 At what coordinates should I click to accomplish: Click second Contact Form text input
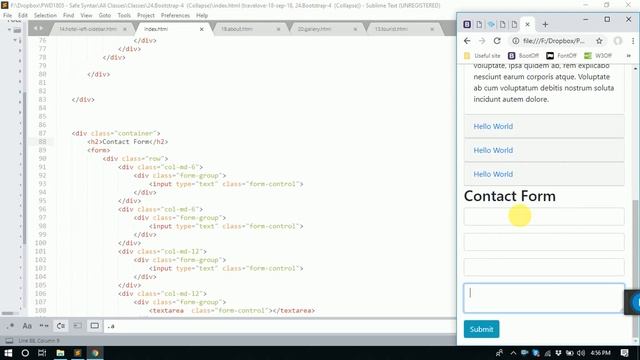[544, 242]
